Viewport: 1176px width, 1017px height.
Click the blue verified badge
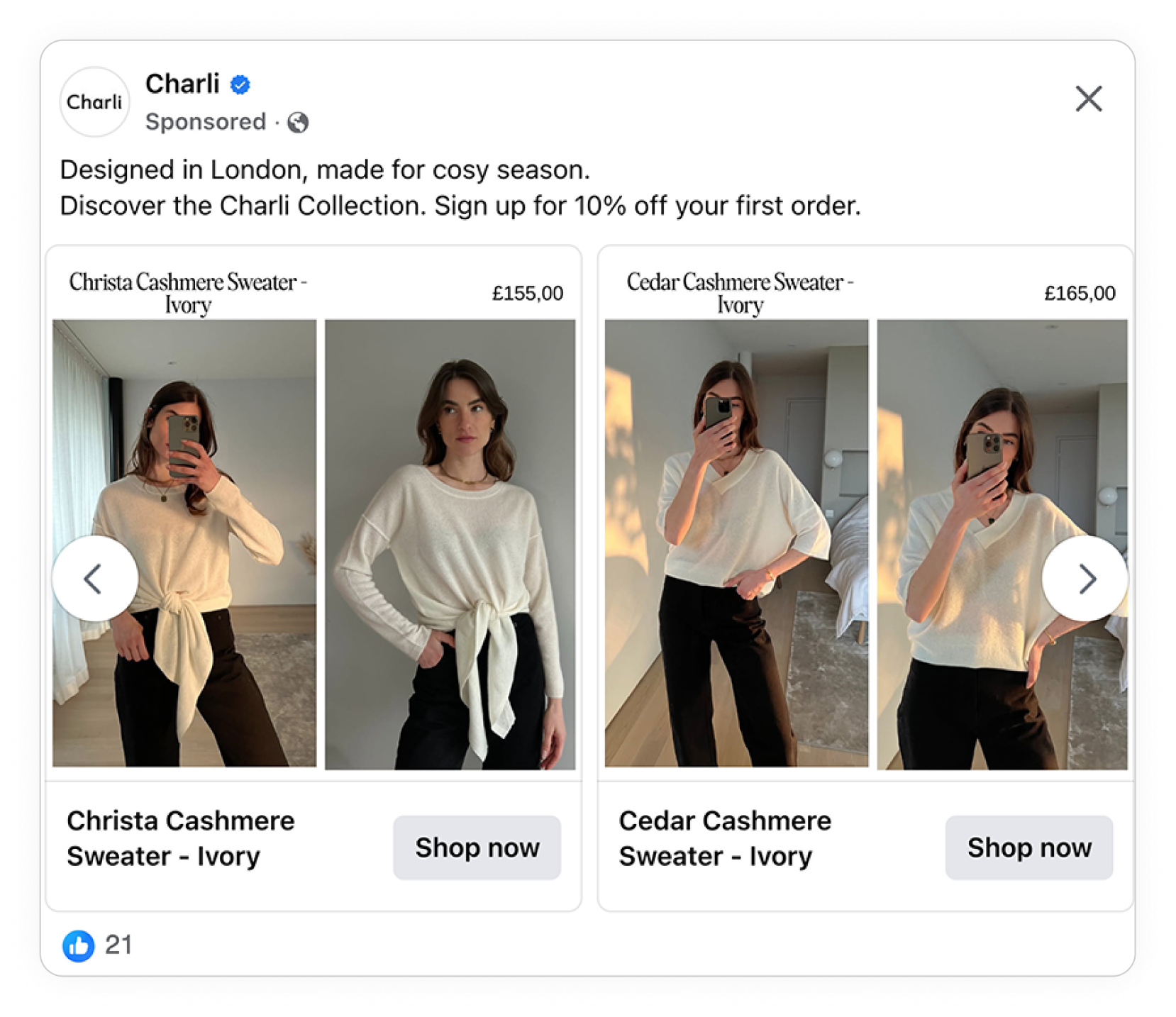(240, 84)
